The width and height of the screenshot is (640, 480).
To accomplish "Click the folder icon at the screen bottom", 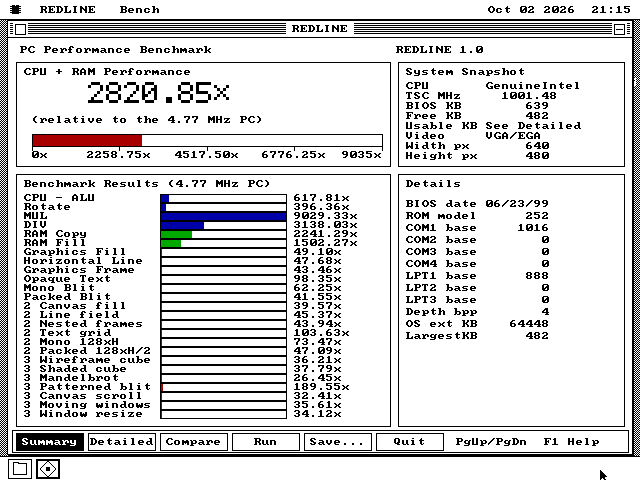I will click(20, 469).
